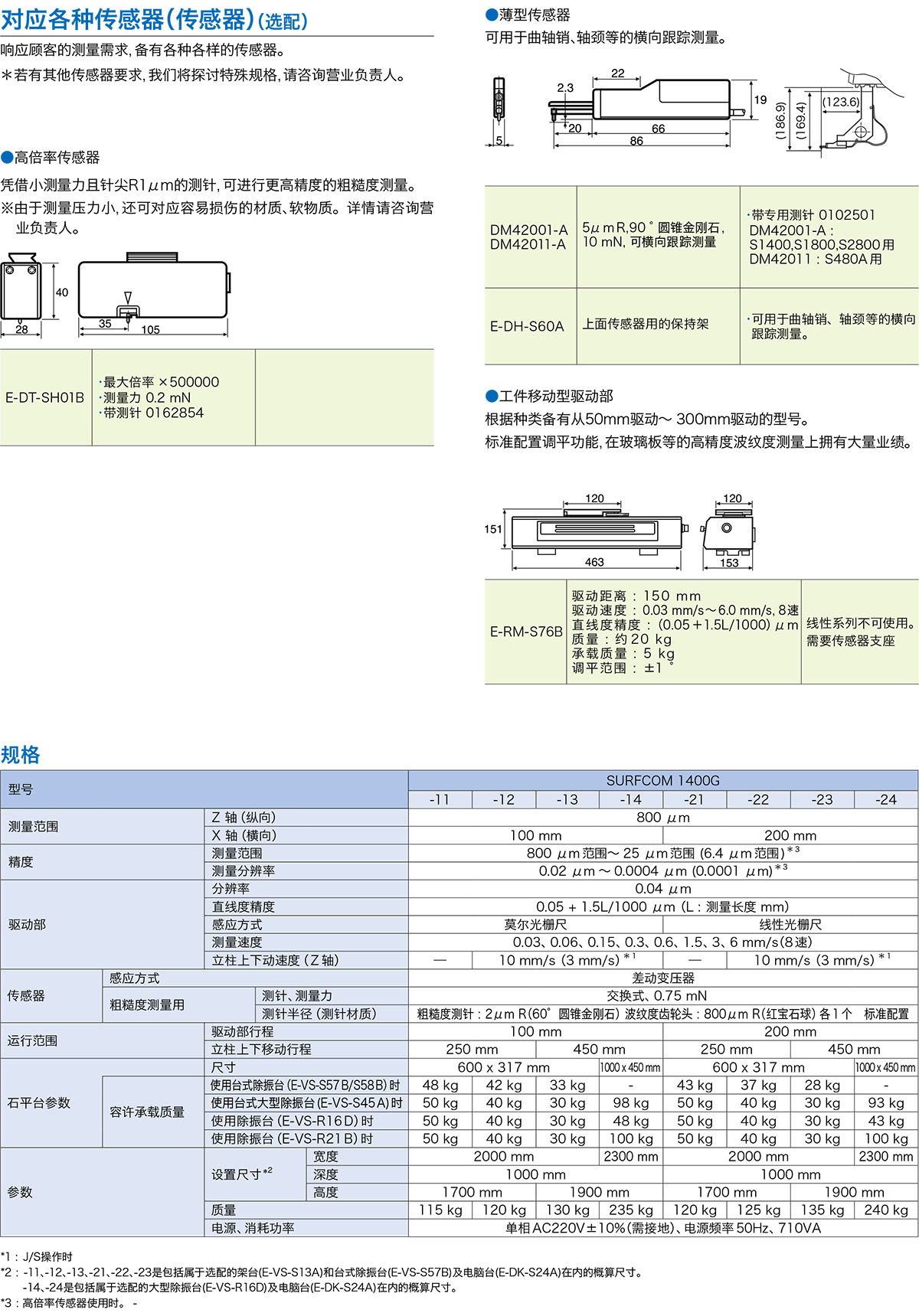This screenshot has width=919, height=1316.
Task: Click the drive unit 153 mm side-view drawing
Action: pyautogui.click(x=728, y=531)
